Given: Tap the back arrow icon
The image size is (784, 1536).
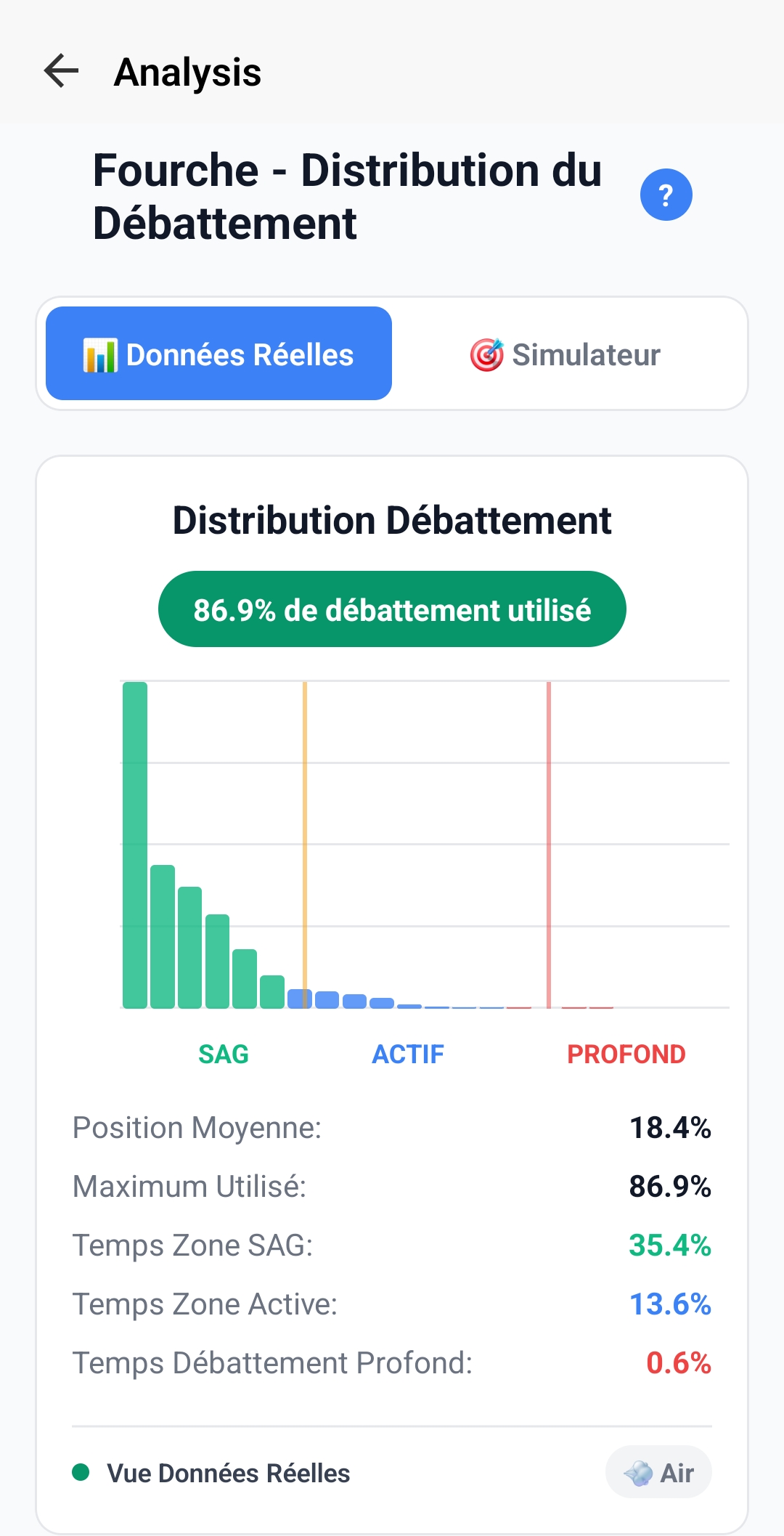Looking at the screenshot, I should click(x=61, y=71).
